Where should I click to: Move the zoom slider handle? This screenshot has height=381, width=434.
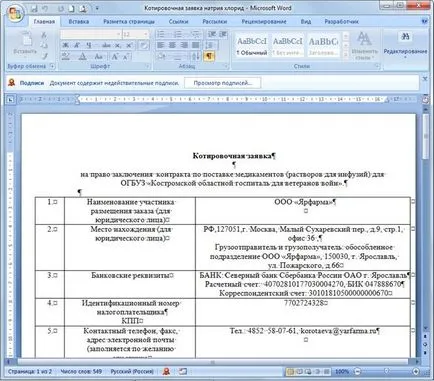click(x=386, y=371)
